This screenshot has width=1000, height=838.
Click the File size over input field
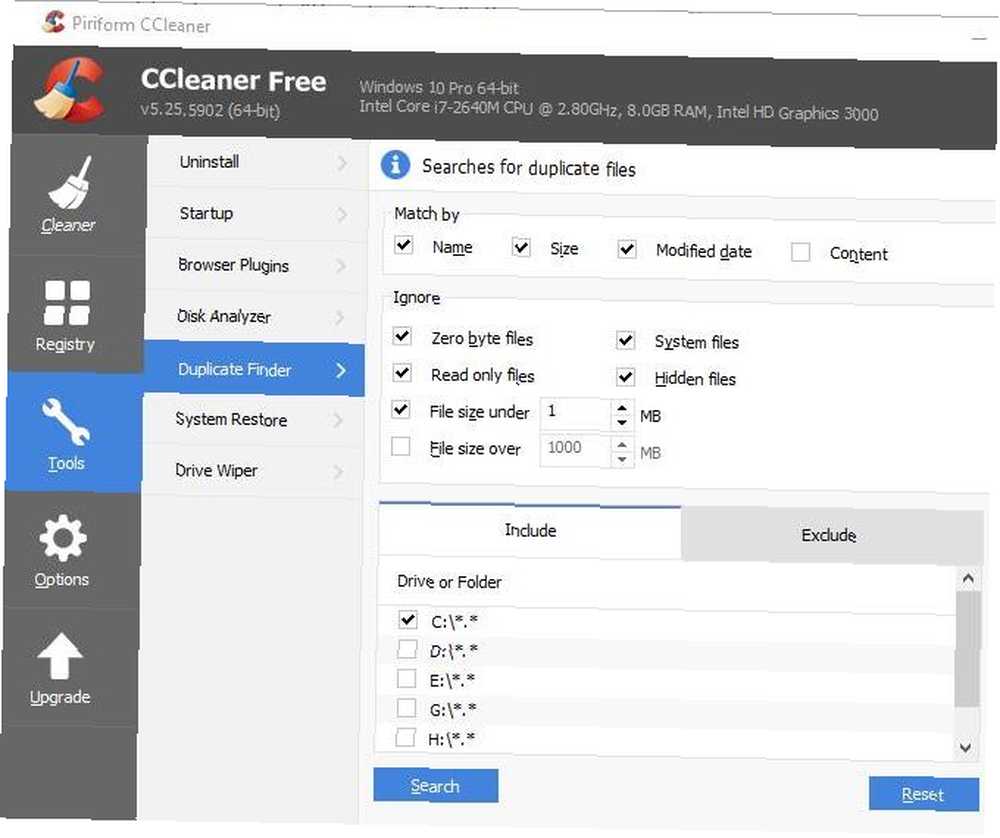coord(576,449)
